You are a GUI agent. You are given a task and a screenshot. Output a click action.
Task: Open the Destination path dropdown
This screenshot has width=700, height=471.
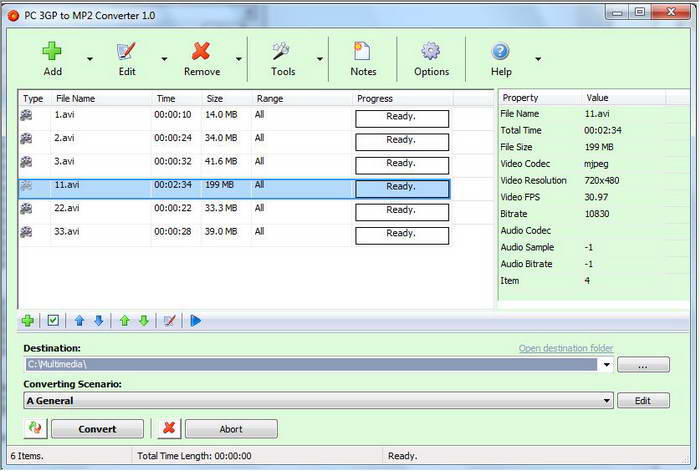point(606,365)
